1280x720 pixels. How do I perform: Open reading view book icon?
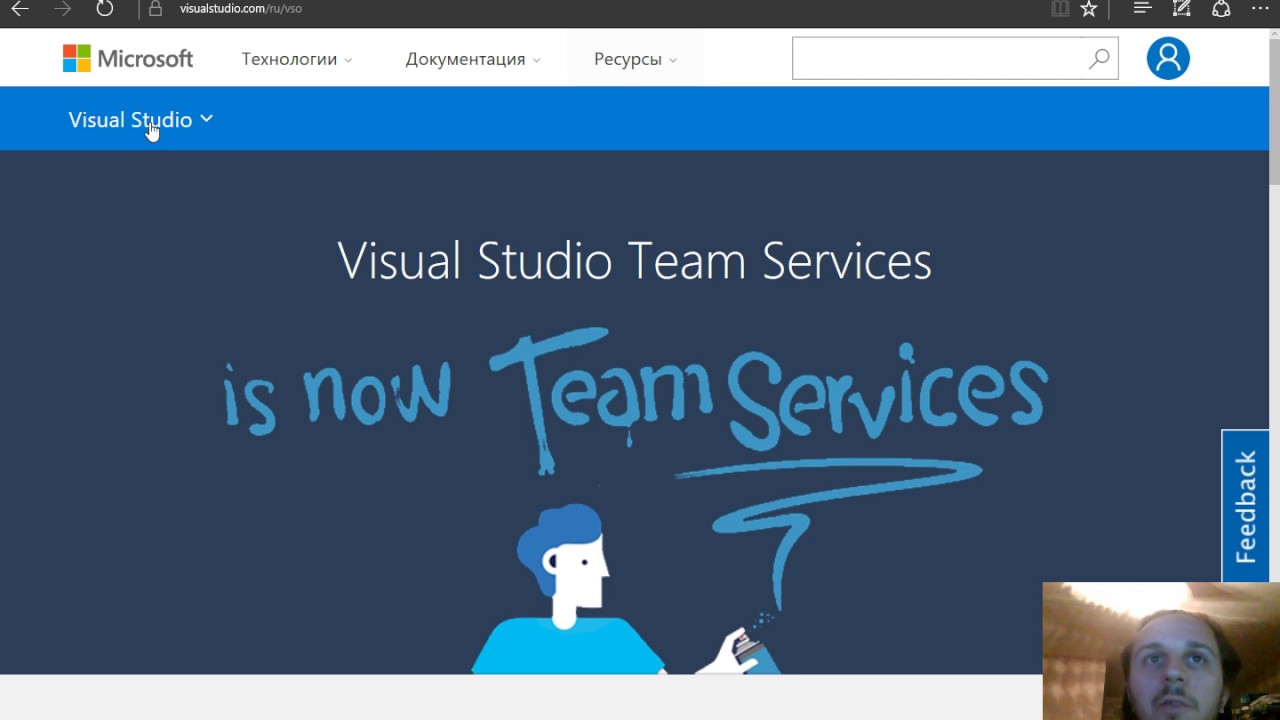(1060, 9)
